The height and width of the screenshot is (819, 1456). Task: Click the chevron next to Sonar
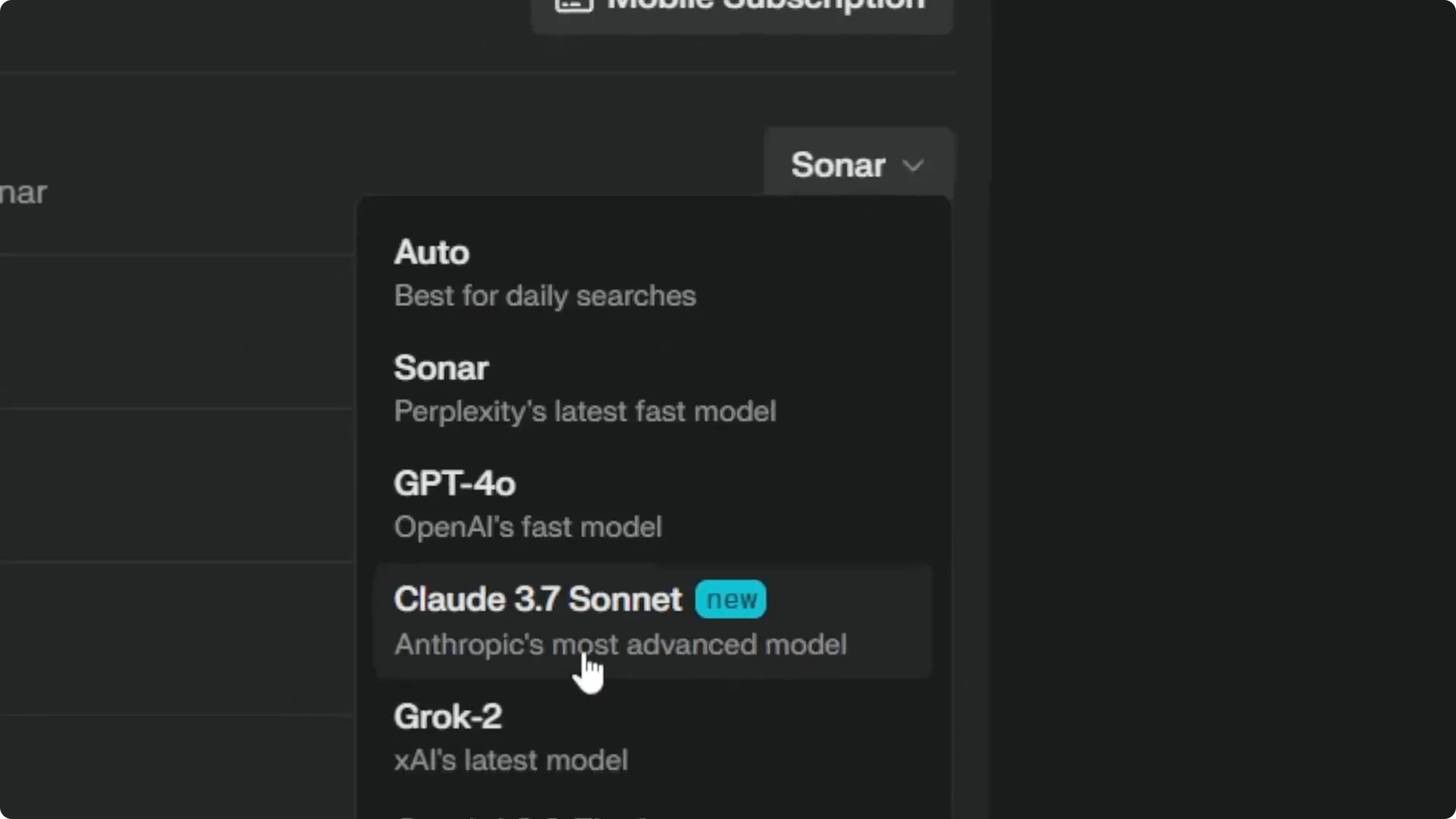point(913,165)
